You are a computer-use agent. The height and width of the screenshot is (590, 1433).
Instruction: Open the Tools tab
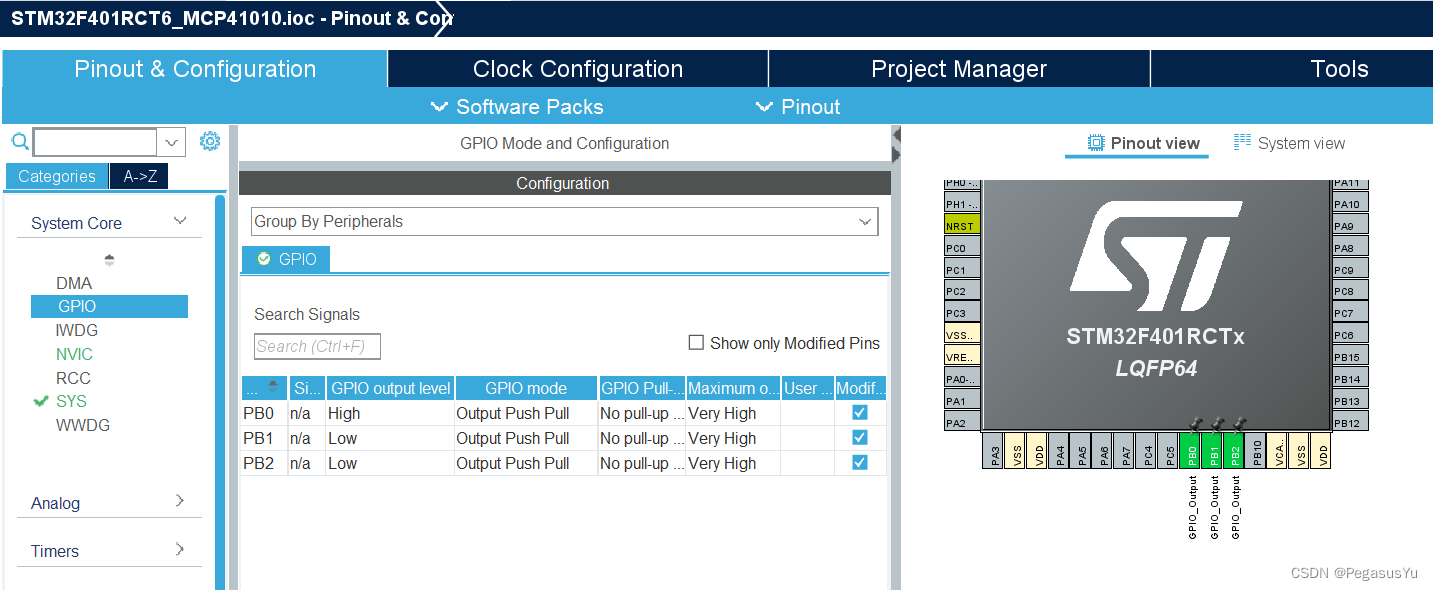tap(1292, 69)
